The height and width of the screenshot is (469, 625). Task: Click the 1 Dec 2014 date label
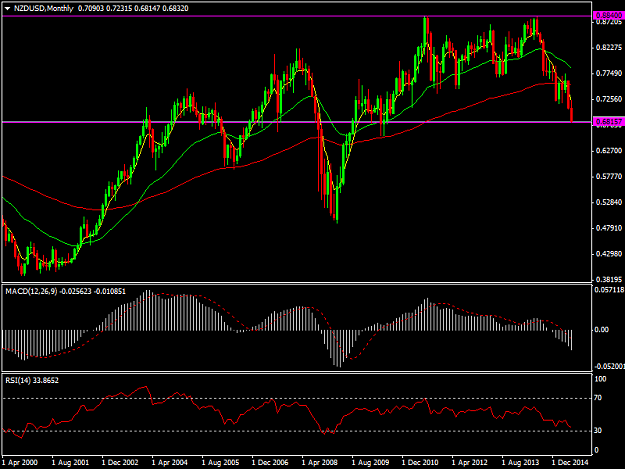(x=570, y=463)
